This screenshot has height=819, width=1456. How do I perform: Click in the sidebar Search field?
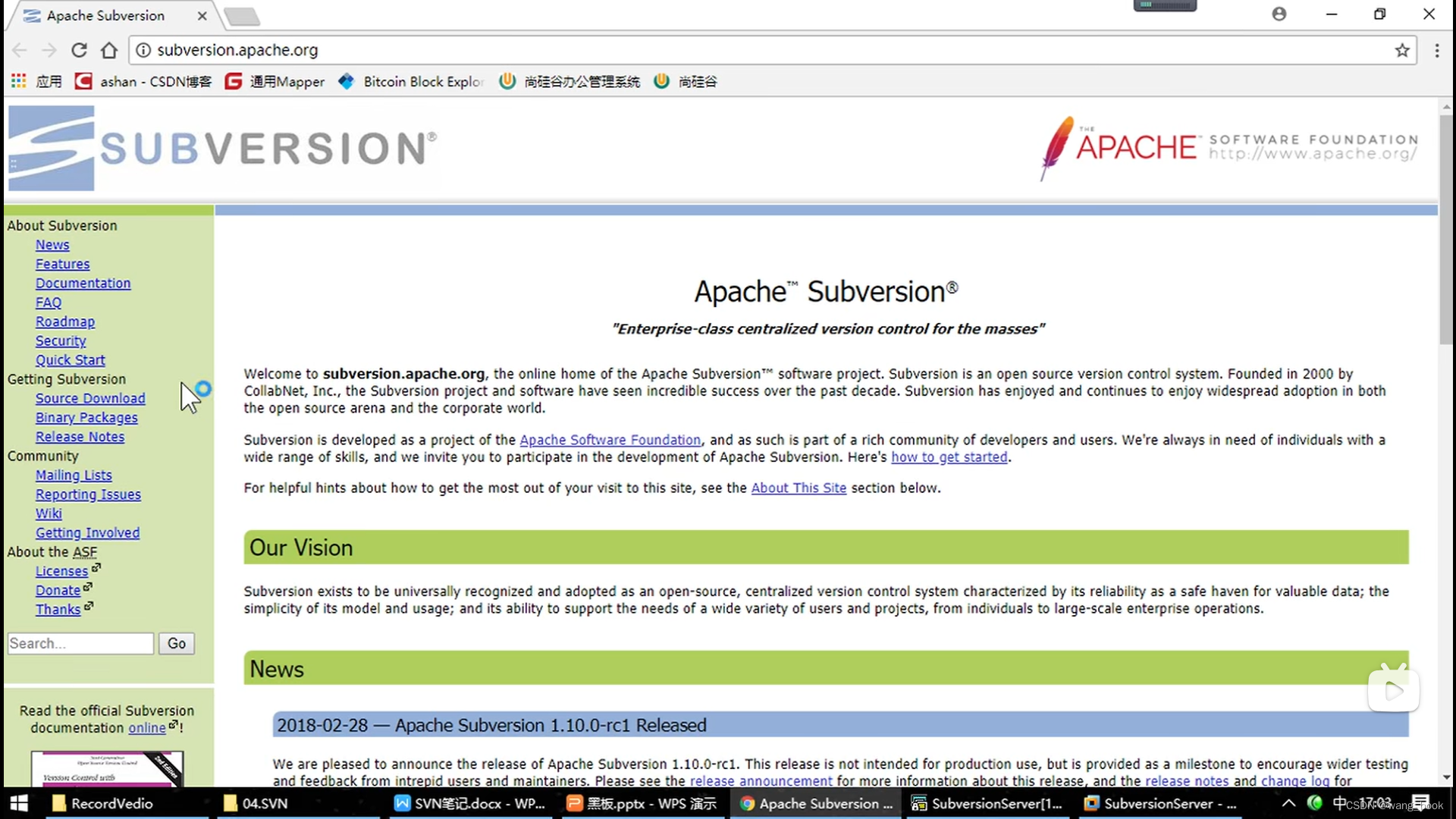80,643
